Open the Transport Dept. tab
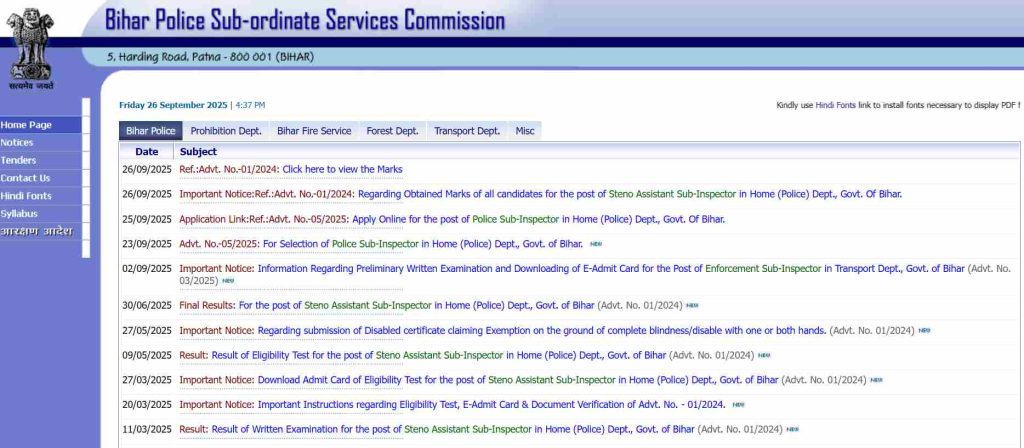 point(466,131)
